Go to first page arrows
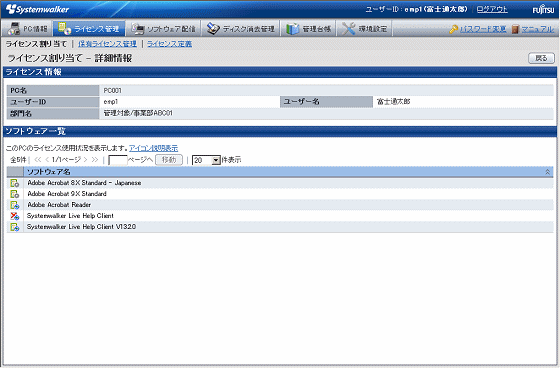The height and width of the screenshot is (368, 560). pos(38,160)
